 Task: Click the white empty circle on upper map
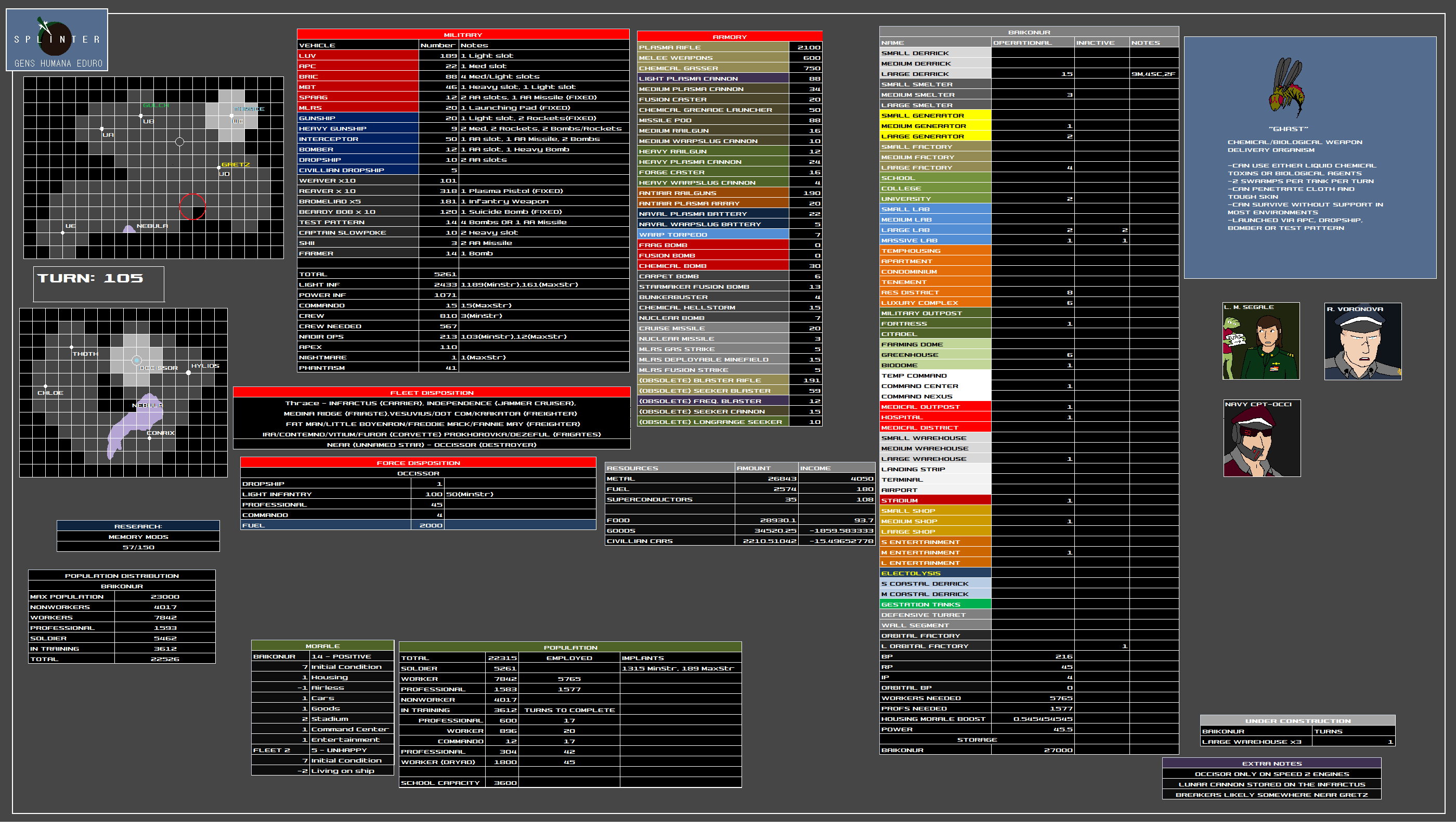coord(179,141)
